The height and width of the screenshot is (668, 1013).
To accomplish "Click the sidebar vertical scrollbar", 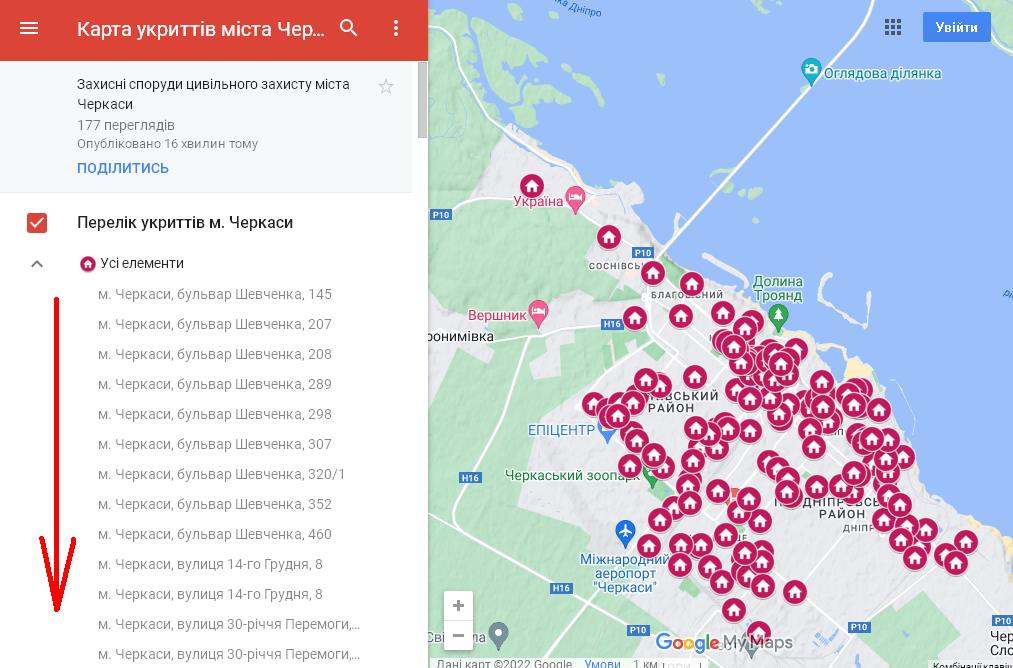I will 422,100.
